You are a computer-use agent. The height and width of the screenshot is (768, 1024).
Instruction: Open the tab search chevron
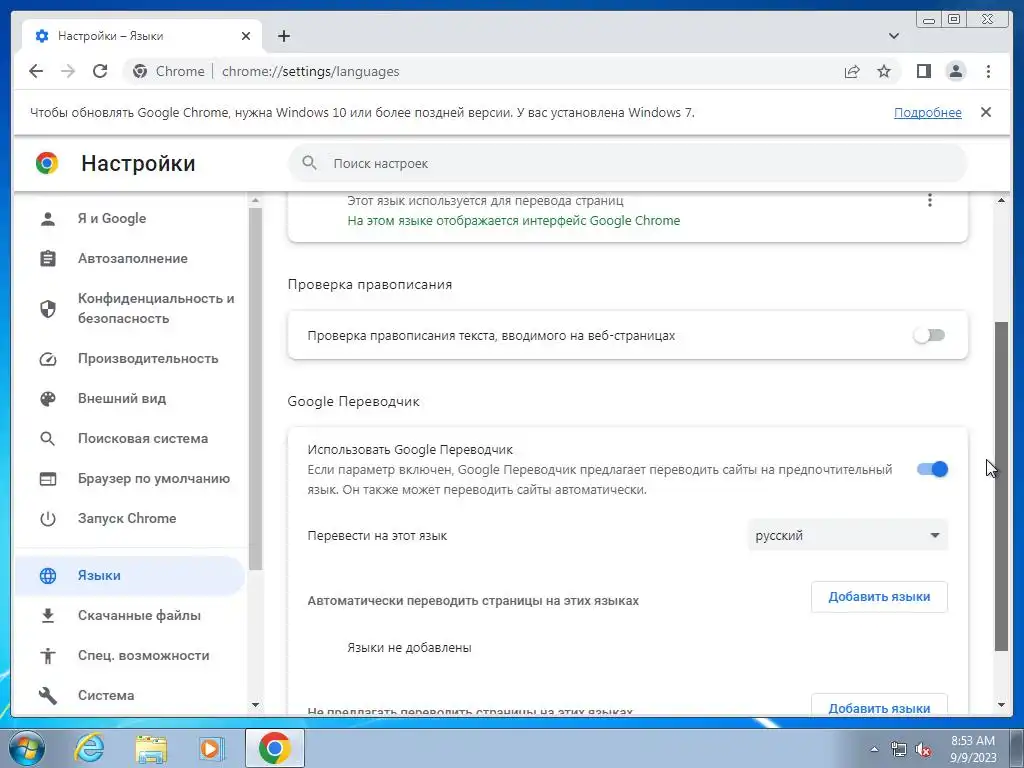point(893,36)
